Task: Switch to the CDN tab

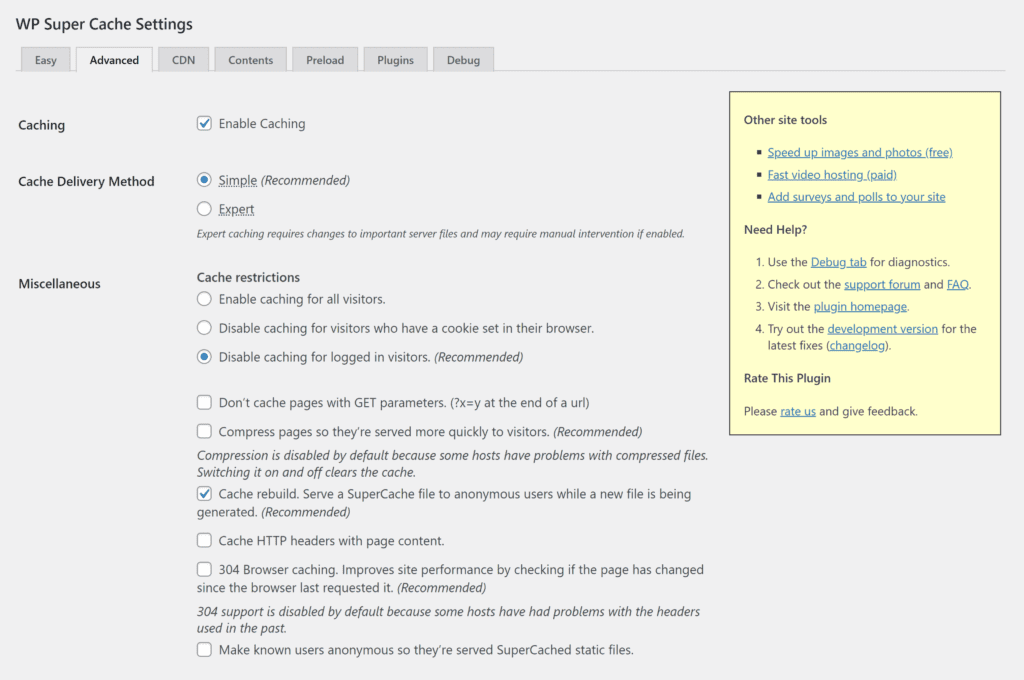Action: coord(184,59)
